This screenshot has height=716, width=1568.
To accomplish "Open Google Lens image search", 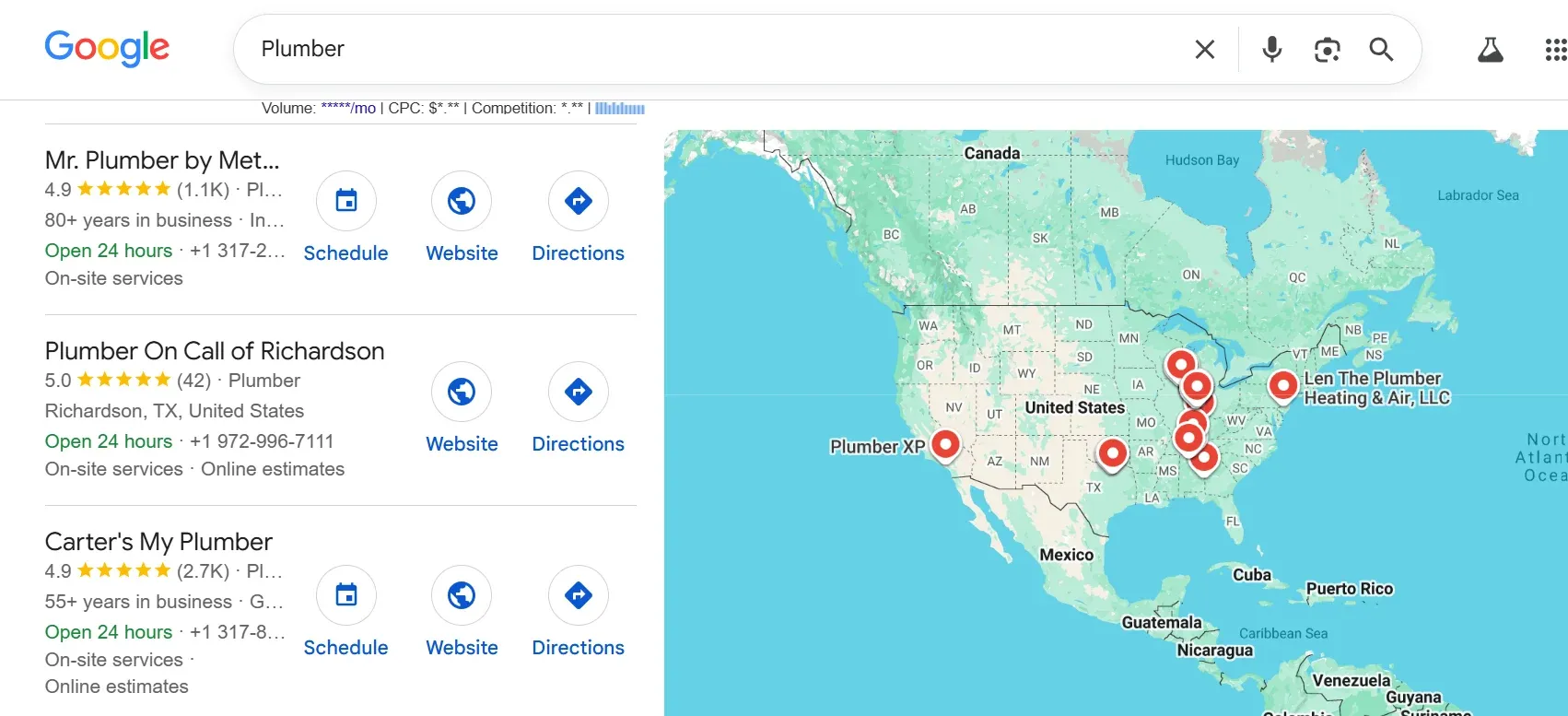I will pyautogui.click(x=1327, y=49).
